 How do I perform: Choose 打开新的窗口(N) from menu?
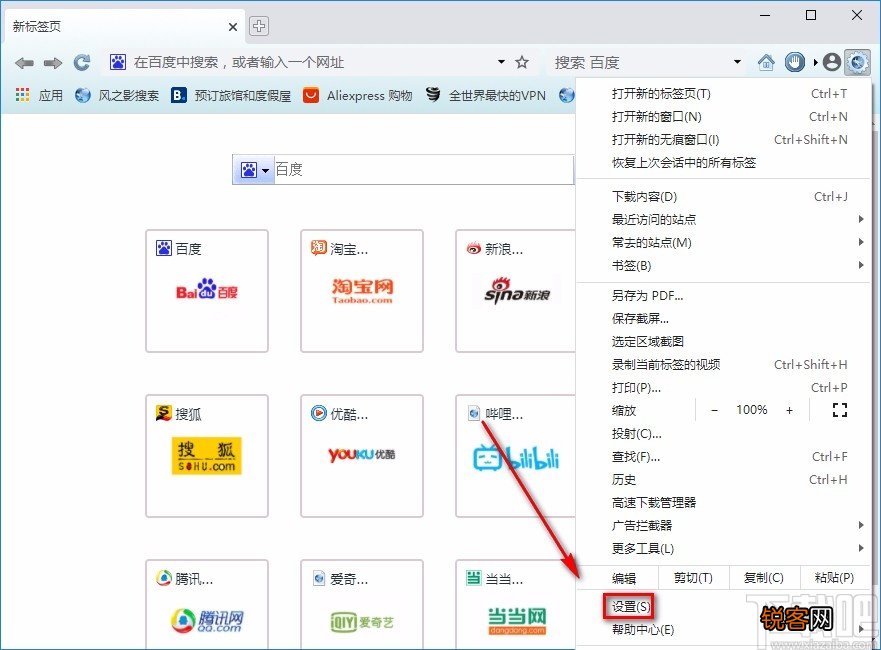point(724,117)
